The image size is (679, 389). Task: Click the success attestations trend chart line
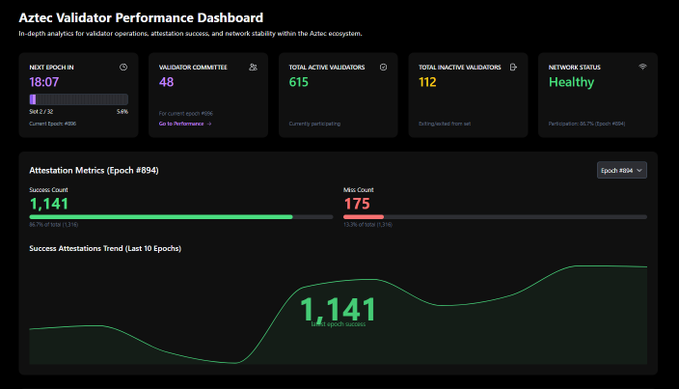338,314
